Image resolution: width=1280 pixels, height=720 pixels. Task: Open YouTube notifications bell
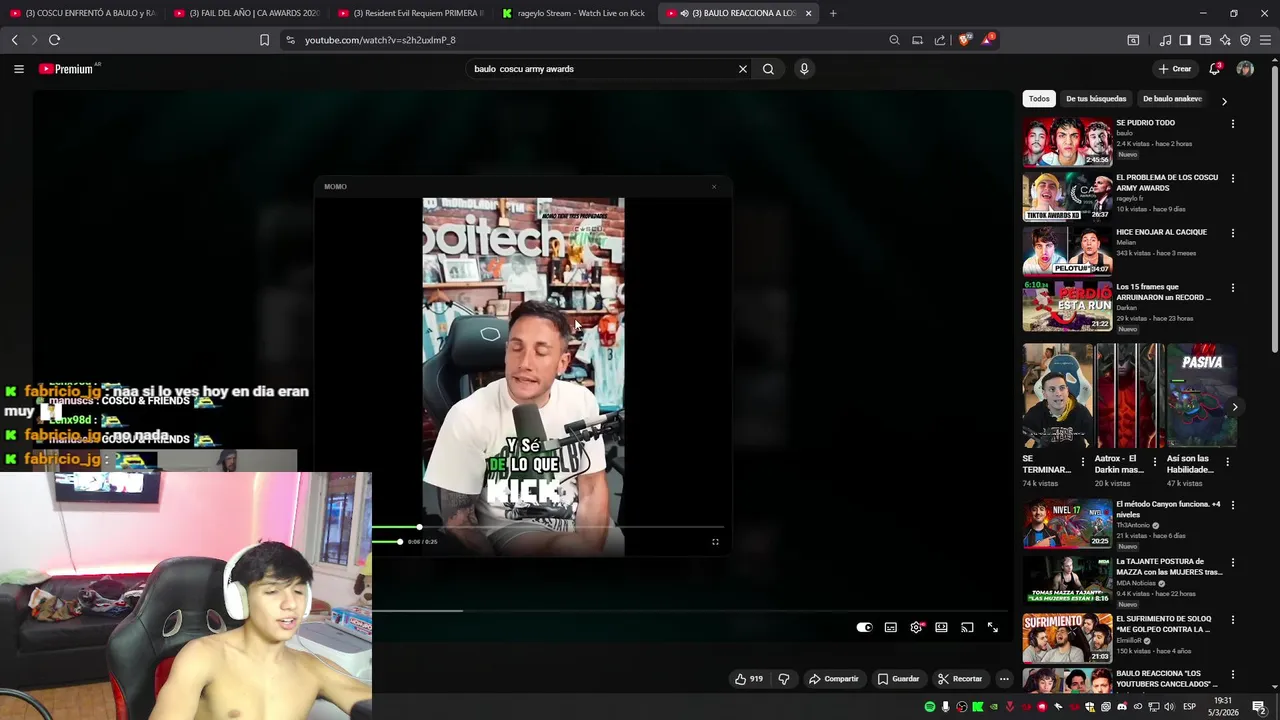(1215, 69)
